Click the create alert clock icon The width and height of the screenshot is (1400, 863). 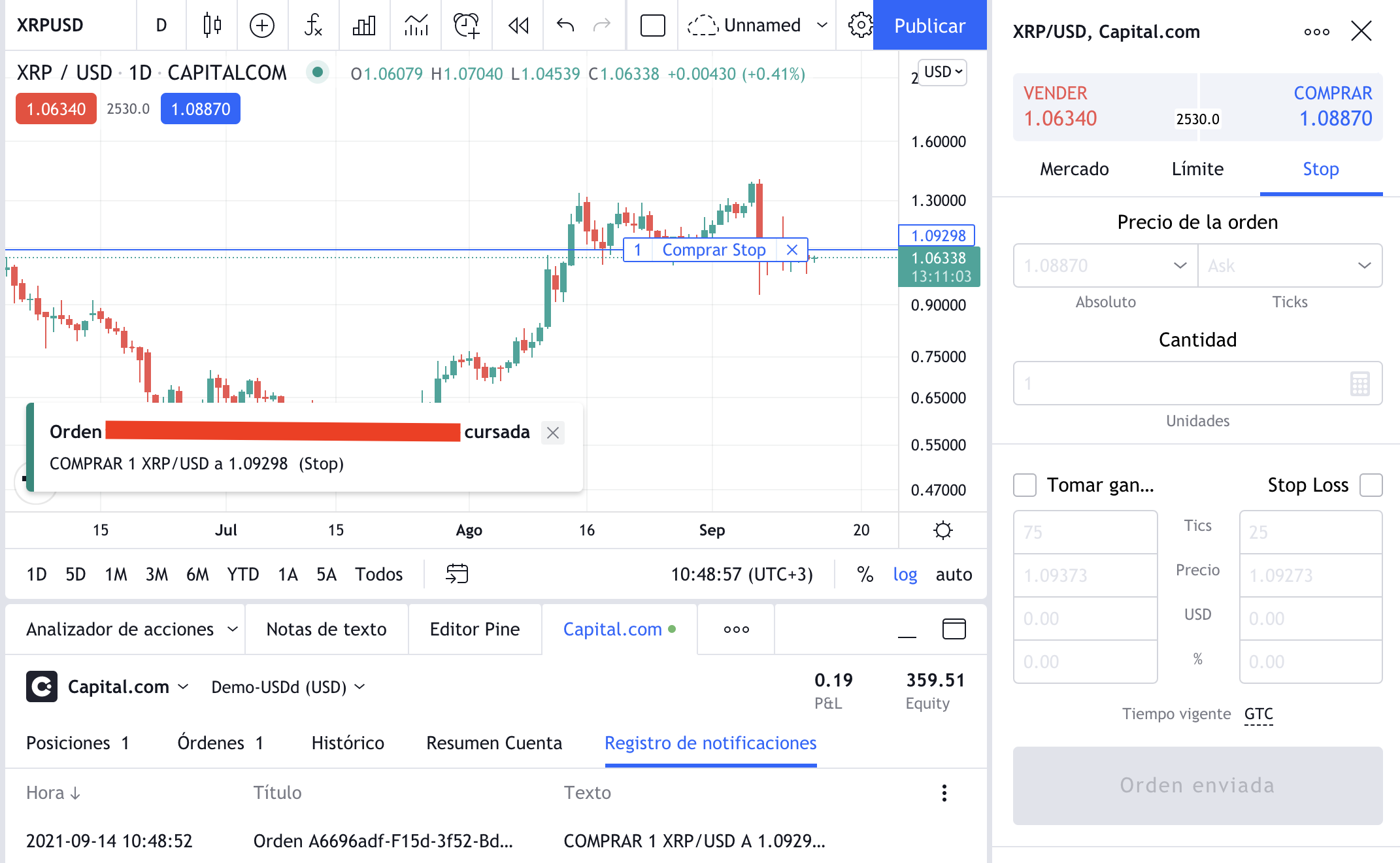pyautogui.click(x=467, y=25)
